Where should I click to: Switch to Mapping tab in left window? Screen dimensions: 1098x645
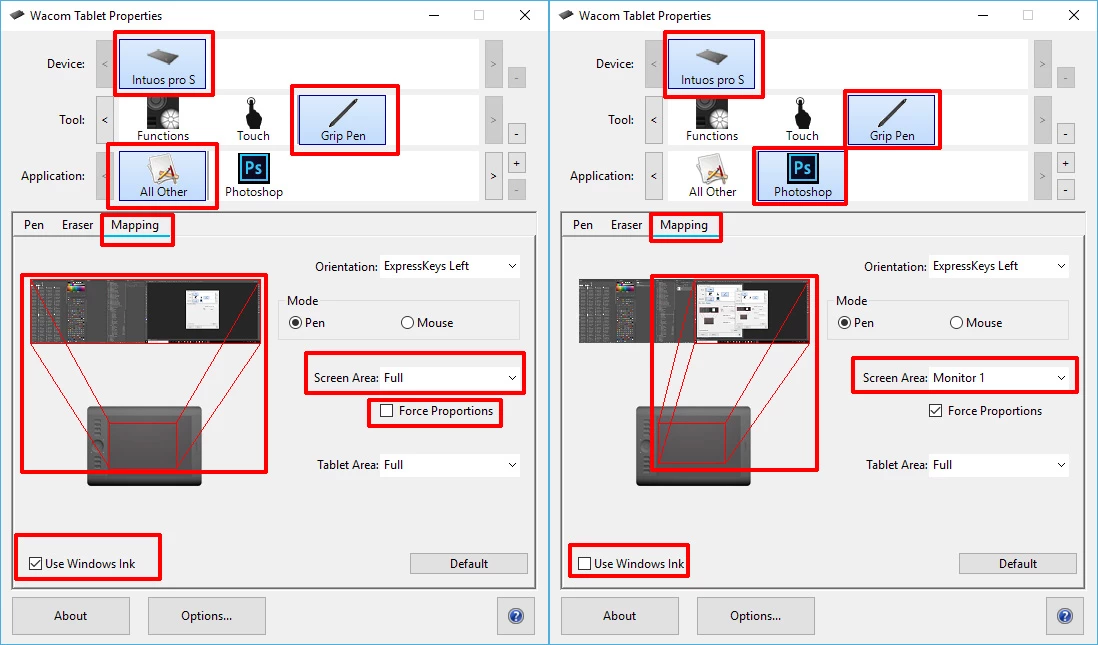click(135, 225)
